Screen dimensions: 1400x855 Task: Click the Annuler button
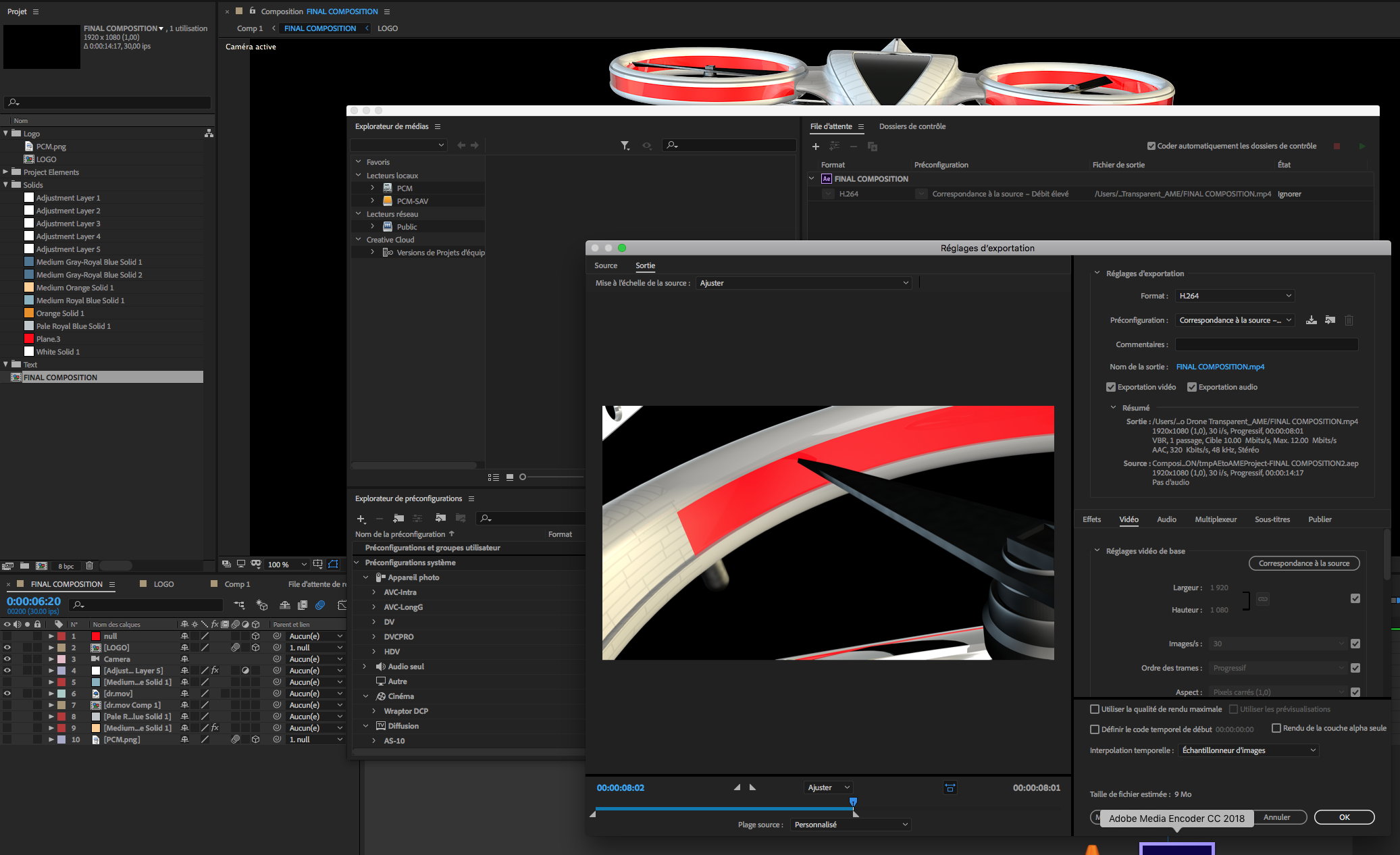point(1276,817)
